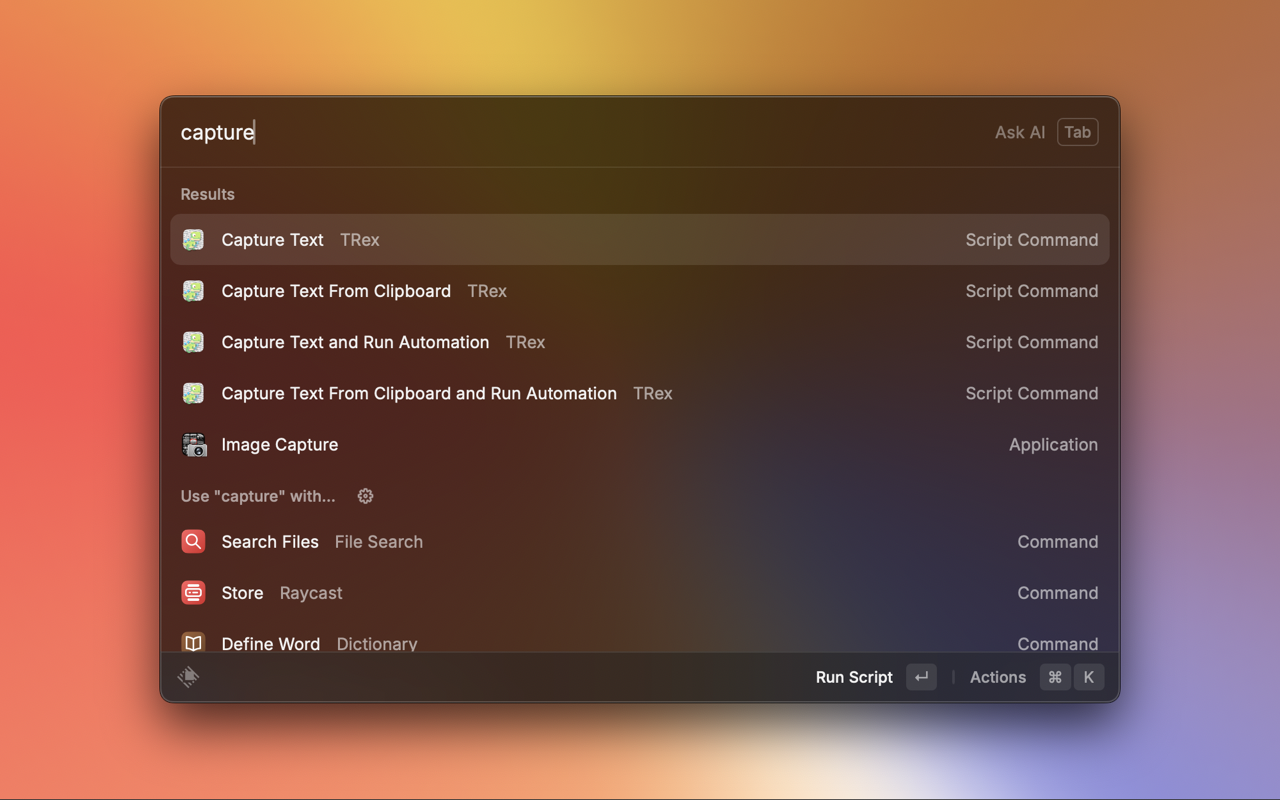The height and width of the screenshot is (800, 1280).
Task: Select the Capture Text result
Action: 640,240
